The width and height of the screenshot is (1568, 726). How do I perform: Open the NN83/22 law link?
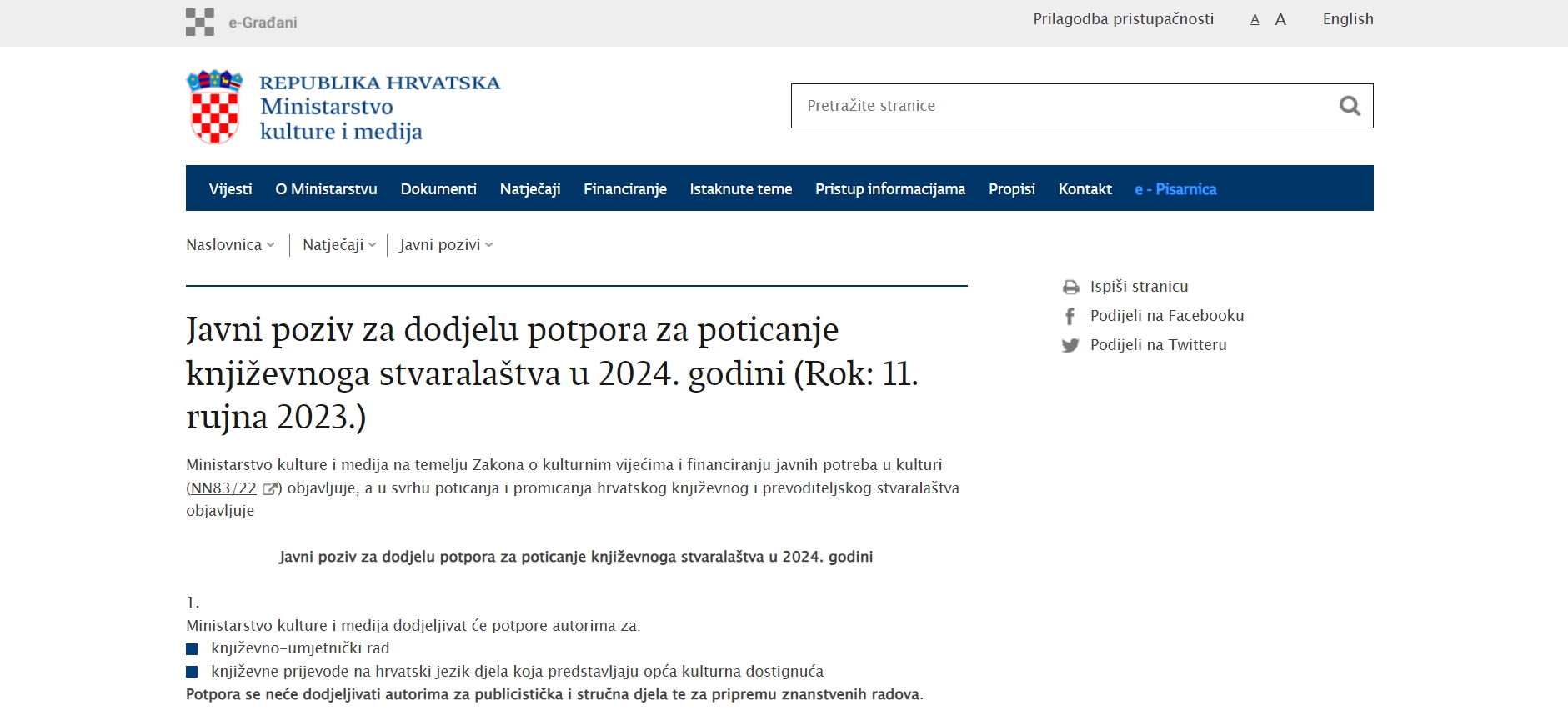[223, 488]
